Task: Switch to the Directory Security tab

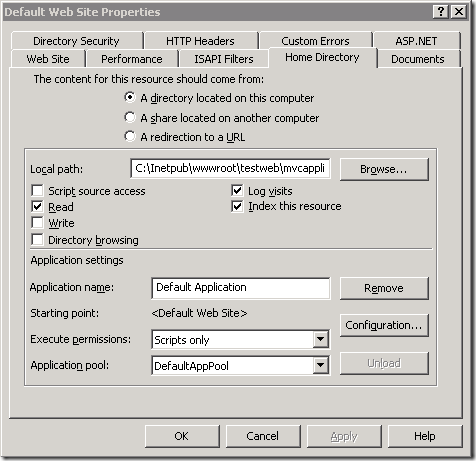Action: [x=76, y=41]
